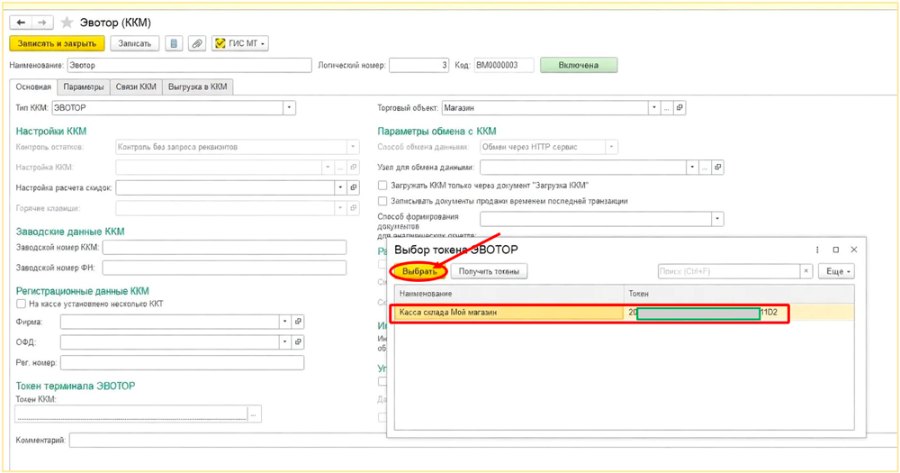Click the Поиск (Ctrl+F) search box
This screenshot has width=900, height=473.
pyautogui.click(x=729, y=271)
